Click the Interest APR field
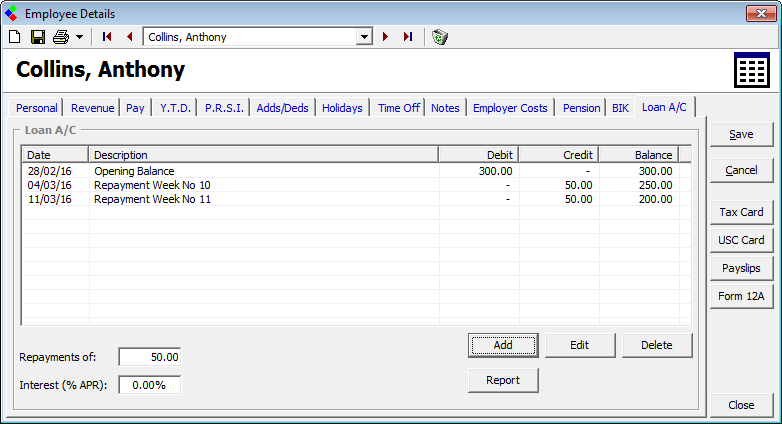Viewport: 782px width, 424px height. pyautogui.click(x=150, y=385)
